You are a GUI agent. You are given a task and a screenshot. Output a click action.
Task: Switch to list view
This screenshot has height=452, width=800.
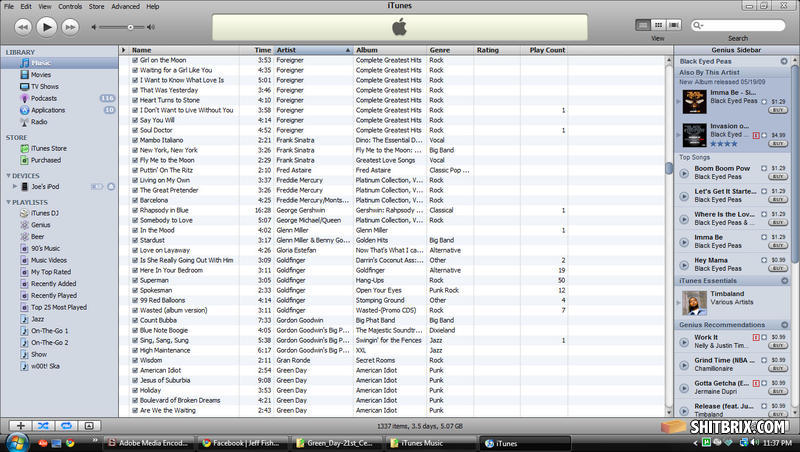coord(643,25)
